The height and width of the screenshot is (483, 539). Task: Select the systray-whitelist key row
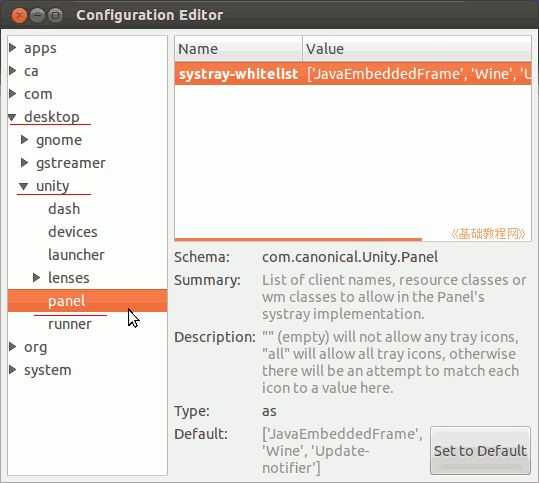pos(353,74)
